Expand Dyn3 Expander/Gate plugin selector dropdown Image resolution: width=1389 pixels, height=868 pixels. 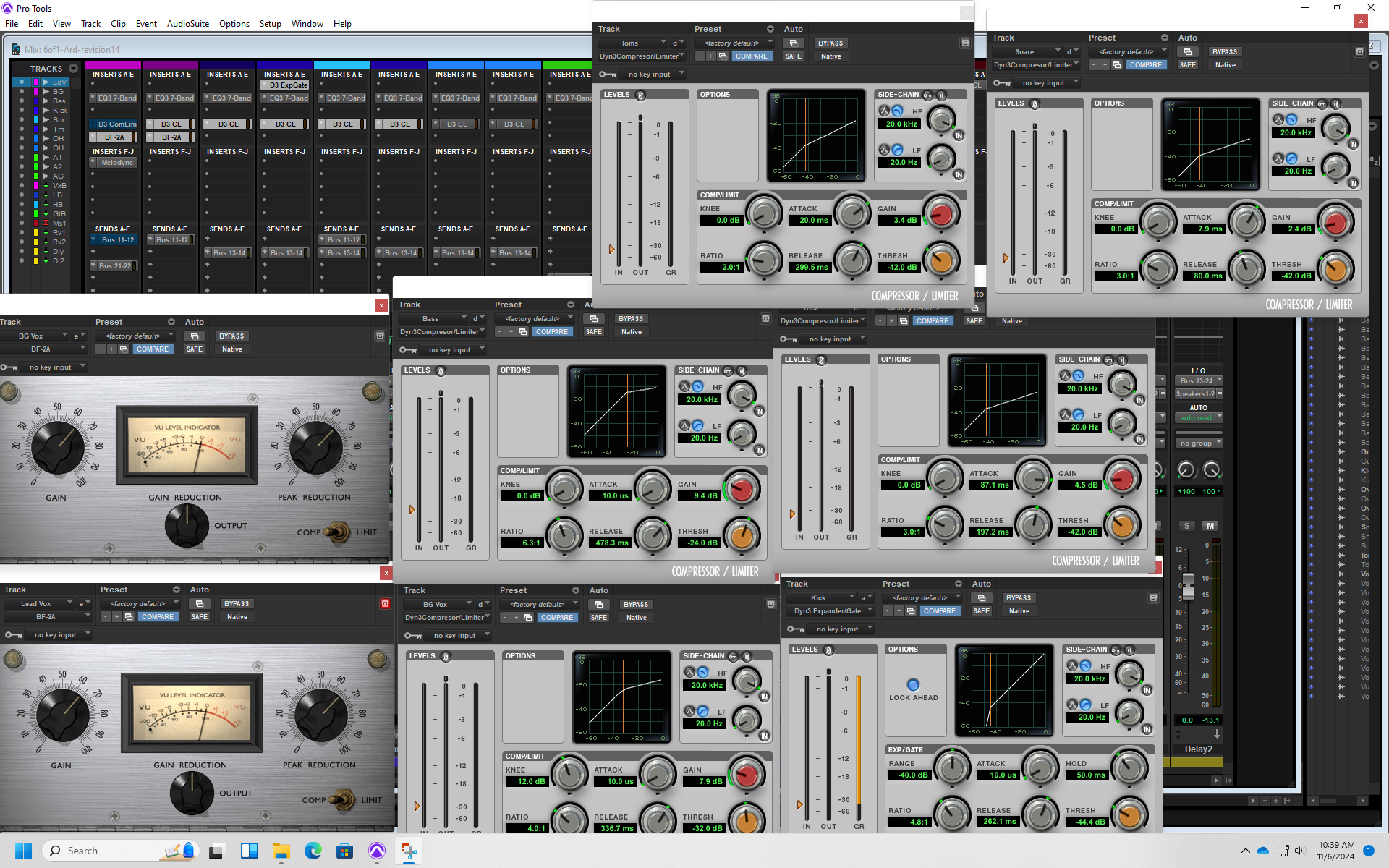pyautogui.click(x=829, y=611)
